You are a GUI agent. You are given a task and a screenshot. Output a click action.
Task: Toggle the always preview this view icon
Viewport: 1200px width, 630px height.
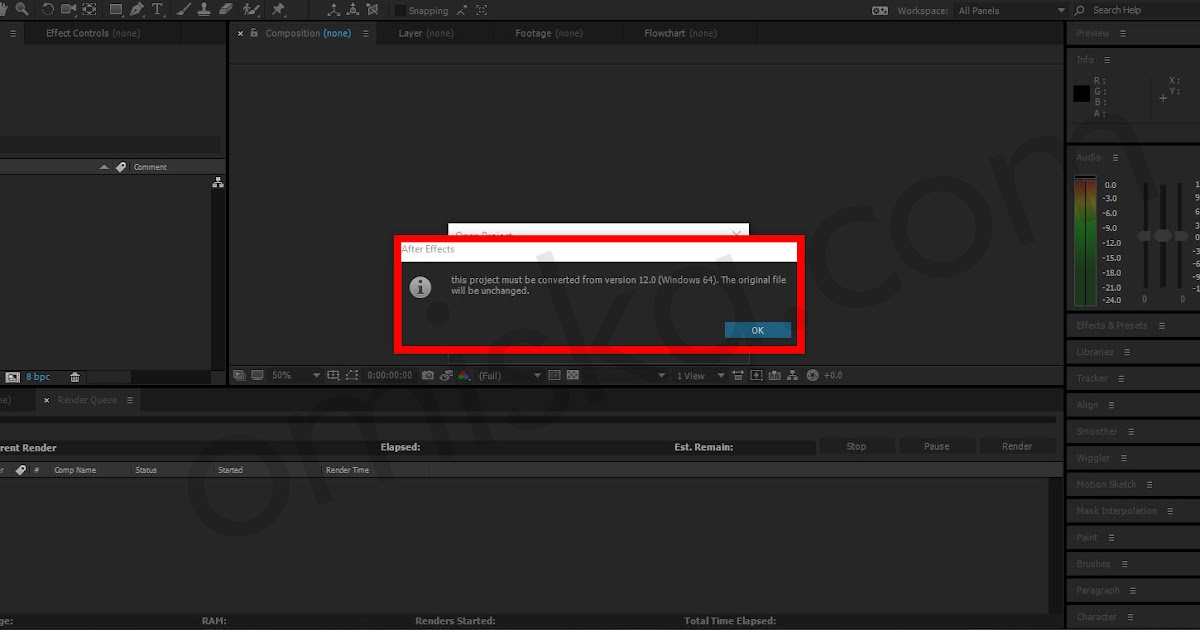click(239, 375)
